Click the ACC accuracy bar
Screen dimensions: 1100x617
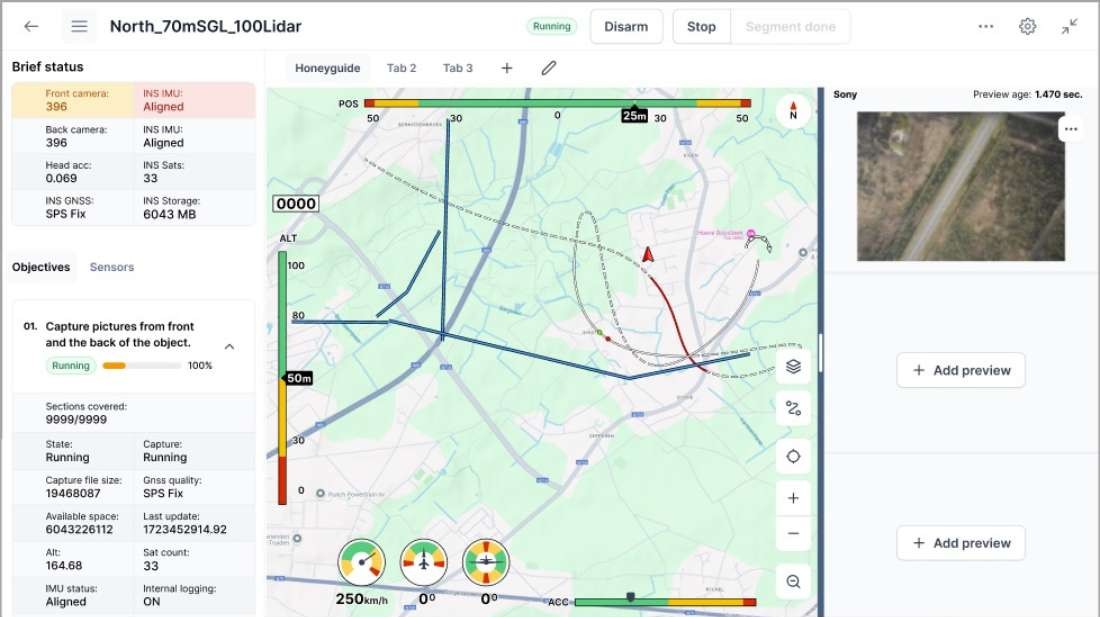(x=665, y=602)
